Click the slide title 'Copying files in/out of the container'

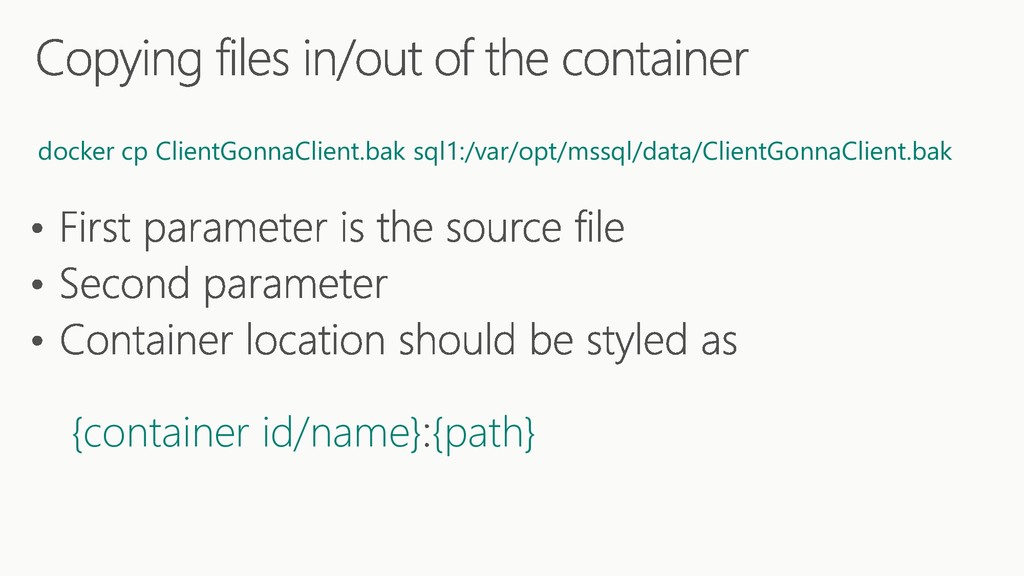[x=392, y=59]
